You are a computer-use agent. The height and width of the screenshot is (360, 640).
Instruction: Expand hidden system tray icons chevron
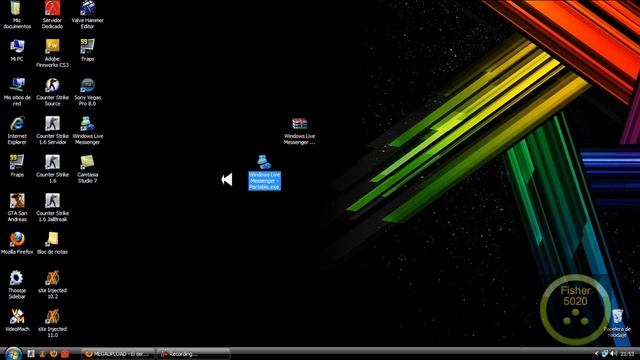pyautogui.click(x=596, y=354)
